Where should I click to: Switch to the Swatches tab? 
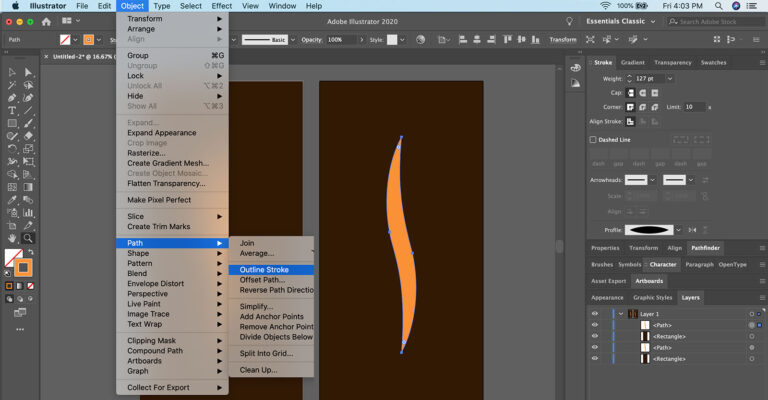click(713, 63)
